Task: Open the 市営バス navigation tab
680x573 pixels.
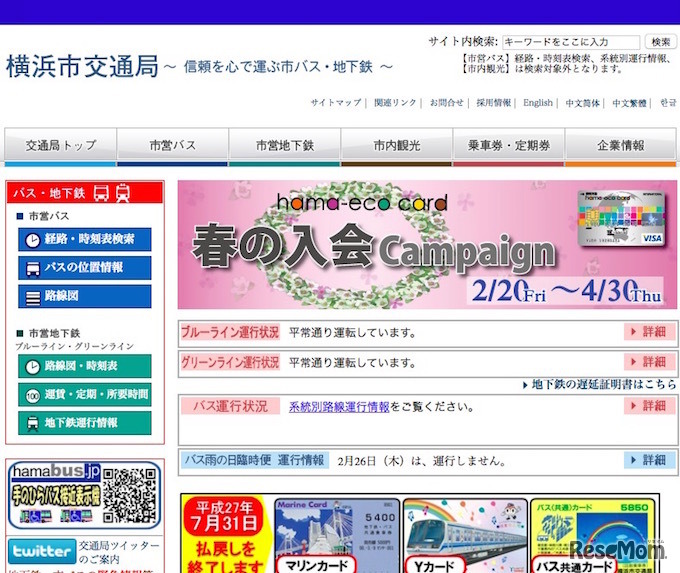Action: [x=172, y=146]
